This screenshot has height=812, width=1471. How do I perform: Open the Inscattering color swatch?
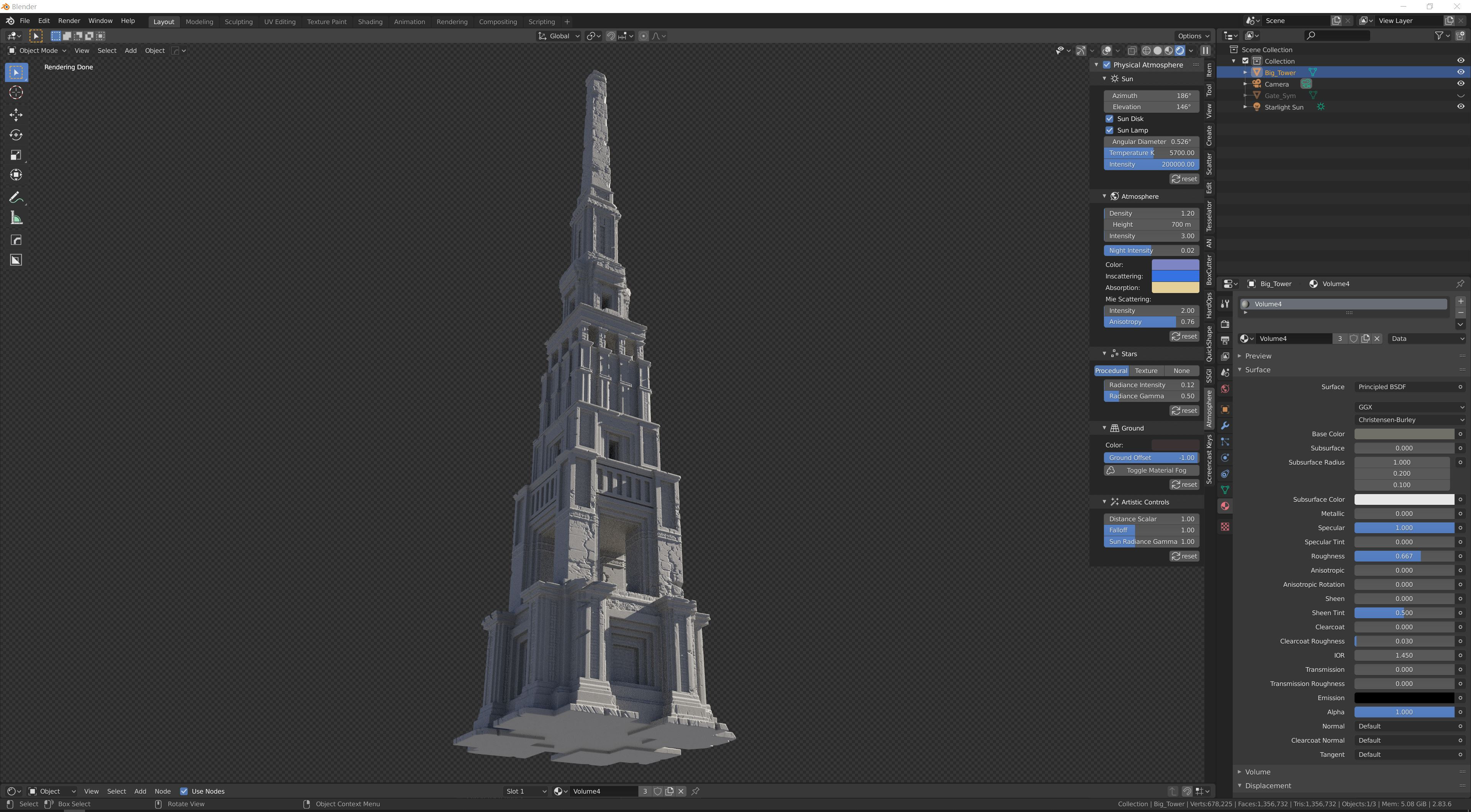point(1175,277)
